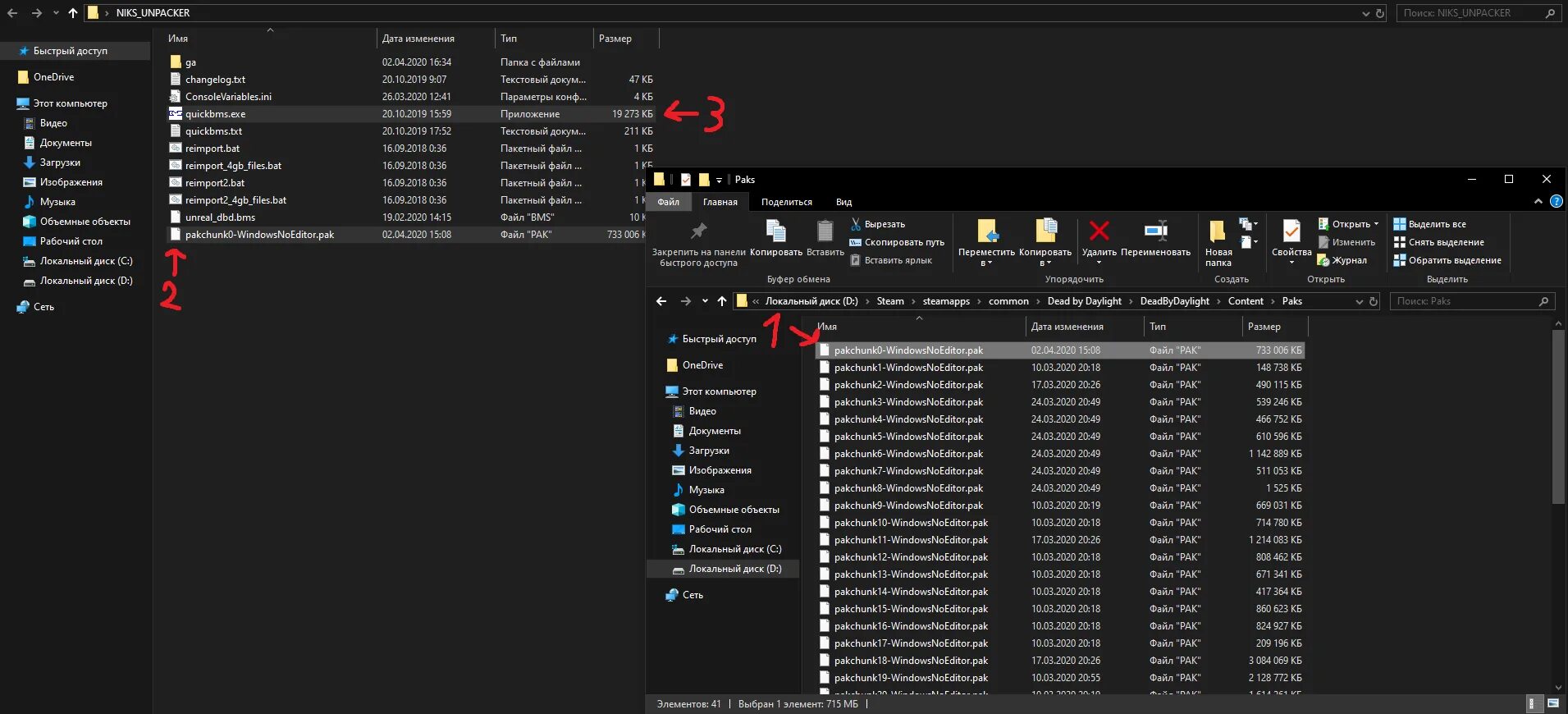Click Изменить in the ribbon
Screen dimensions: 1568x714
[1346, 242]
